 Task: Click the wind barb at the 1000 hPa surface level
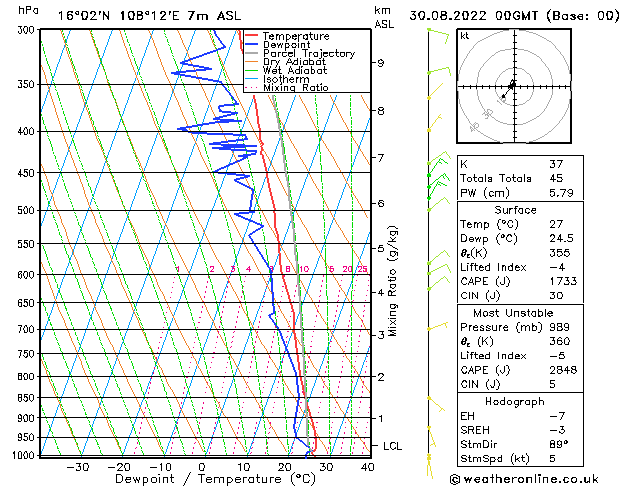[x=430, y=467]
